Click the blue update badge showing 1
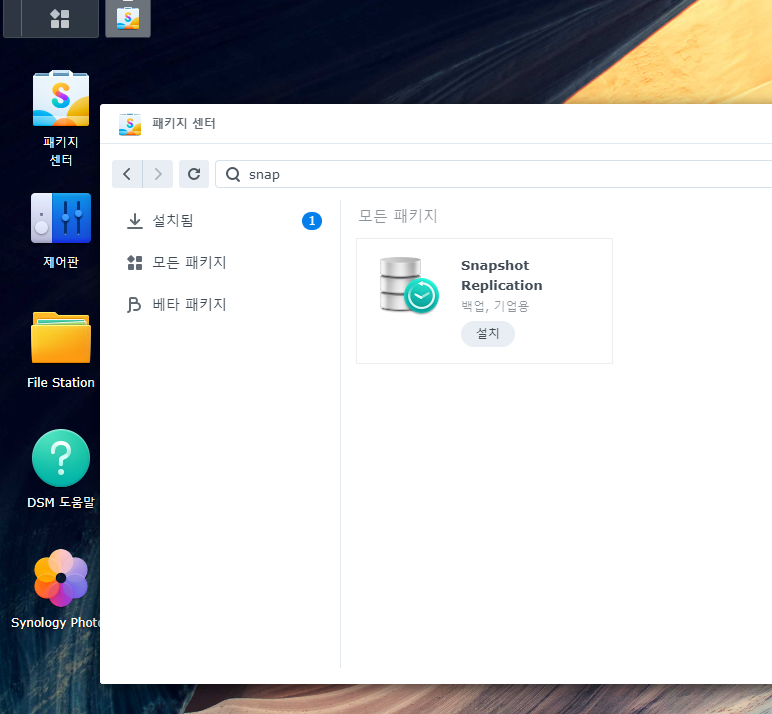The image size is (772, 714). (312, 221)
